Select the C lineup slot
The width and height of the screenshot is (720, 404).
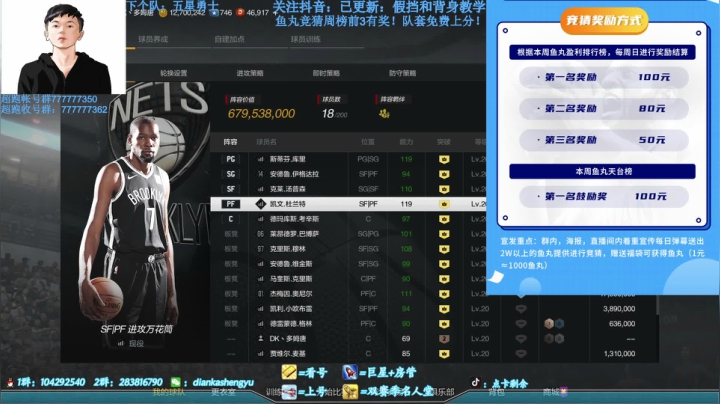pyautogui.click(x=231, y=219)
